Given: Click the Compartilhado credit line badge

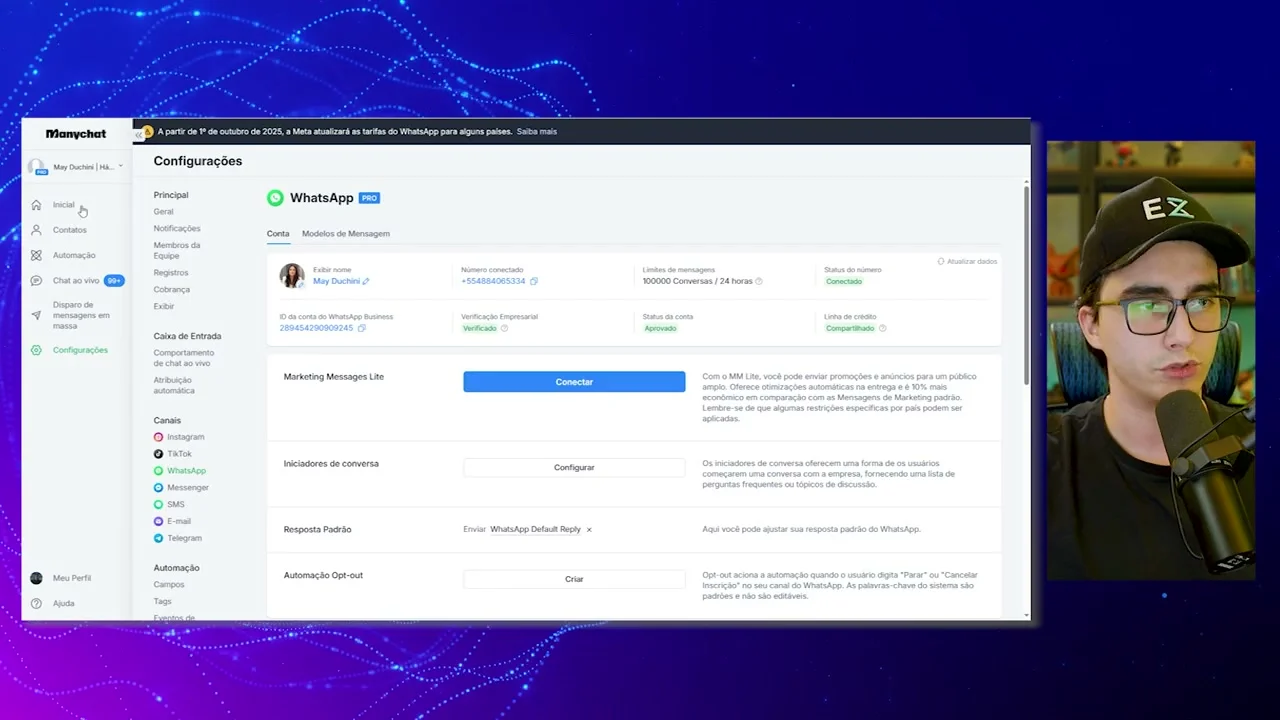Looking at the screenshot, I should (850, 328).
